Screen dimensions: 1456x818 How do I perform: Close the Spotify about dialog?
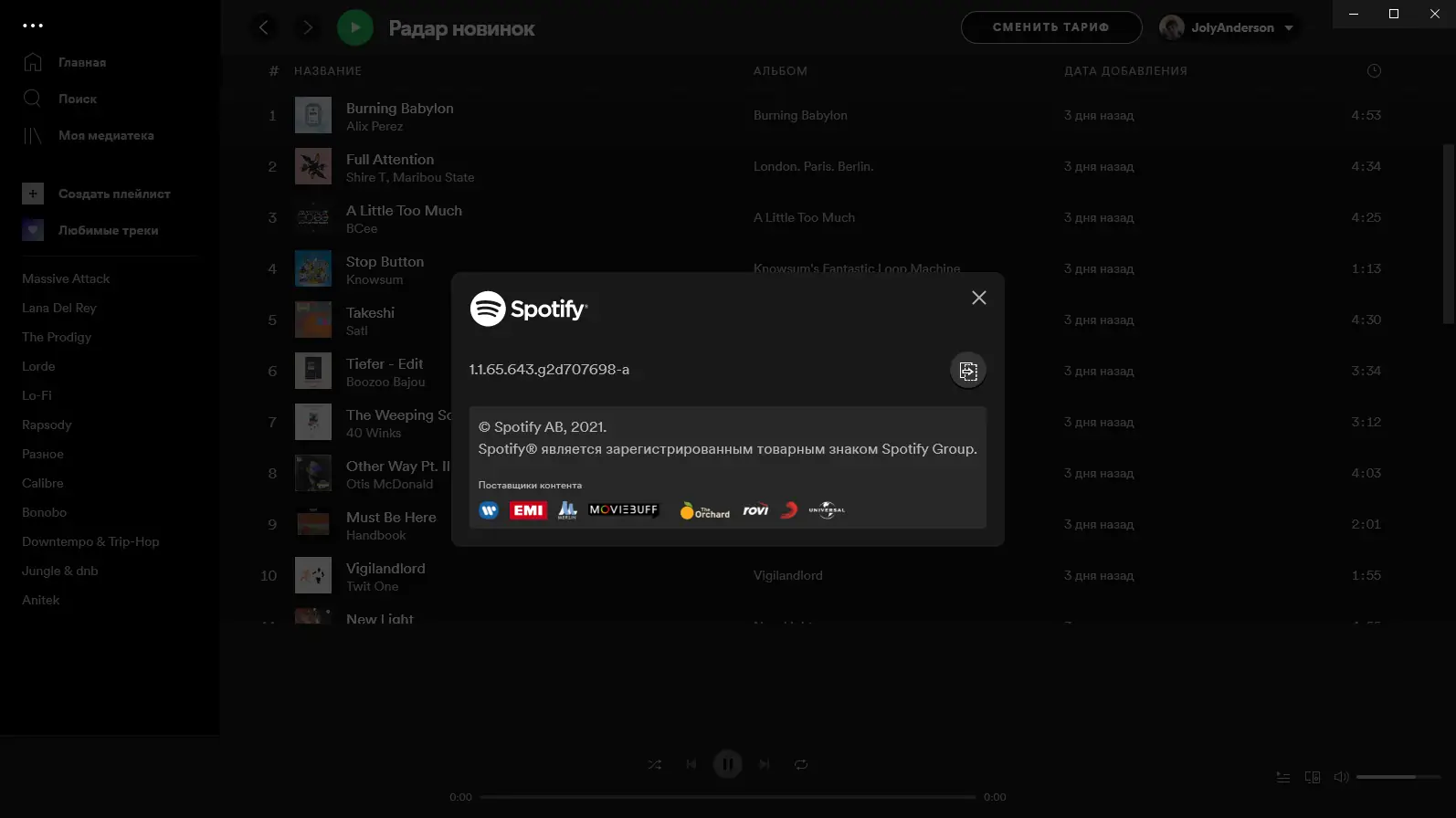[978, 298]
